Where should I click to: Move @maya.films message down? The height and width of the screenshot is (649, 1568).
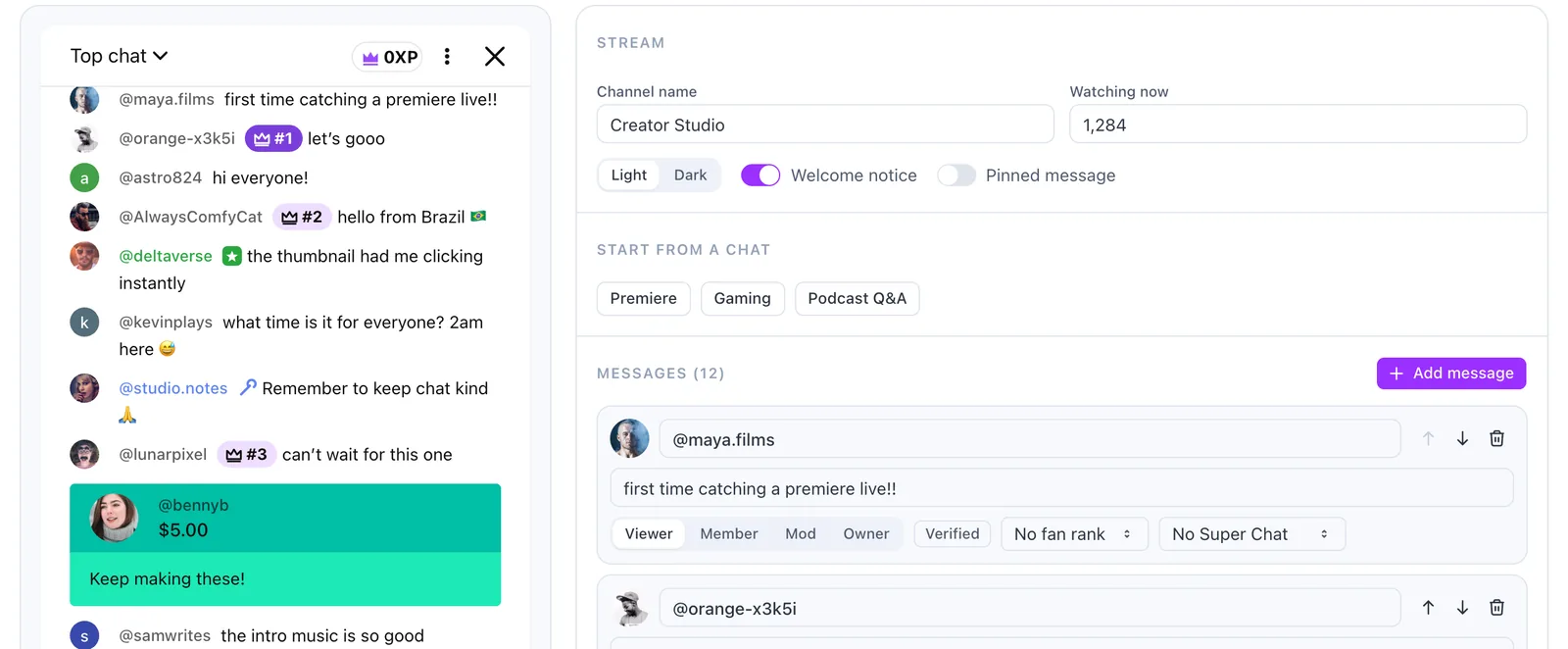[x=1462, y=438]
